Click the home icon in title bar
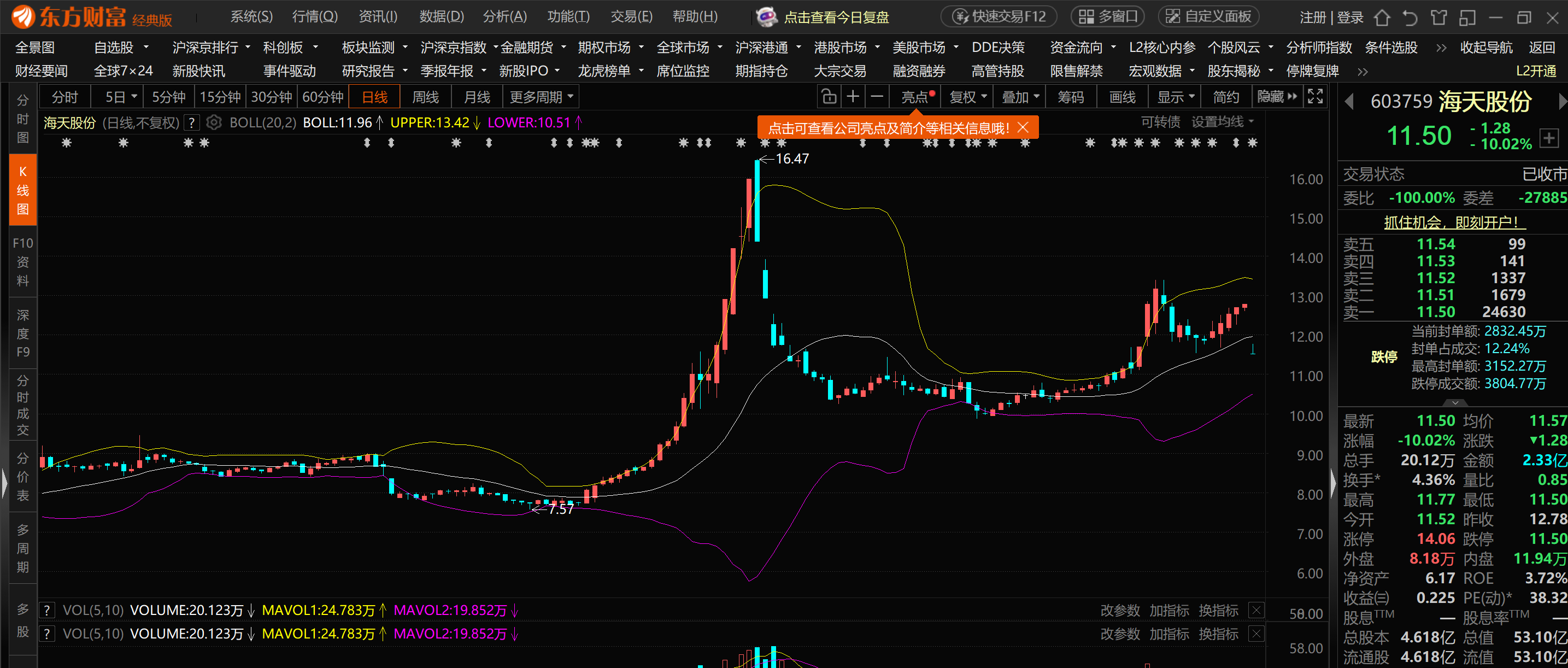The height and width of the screenshot is (668, 1568). coord(1382,17)
